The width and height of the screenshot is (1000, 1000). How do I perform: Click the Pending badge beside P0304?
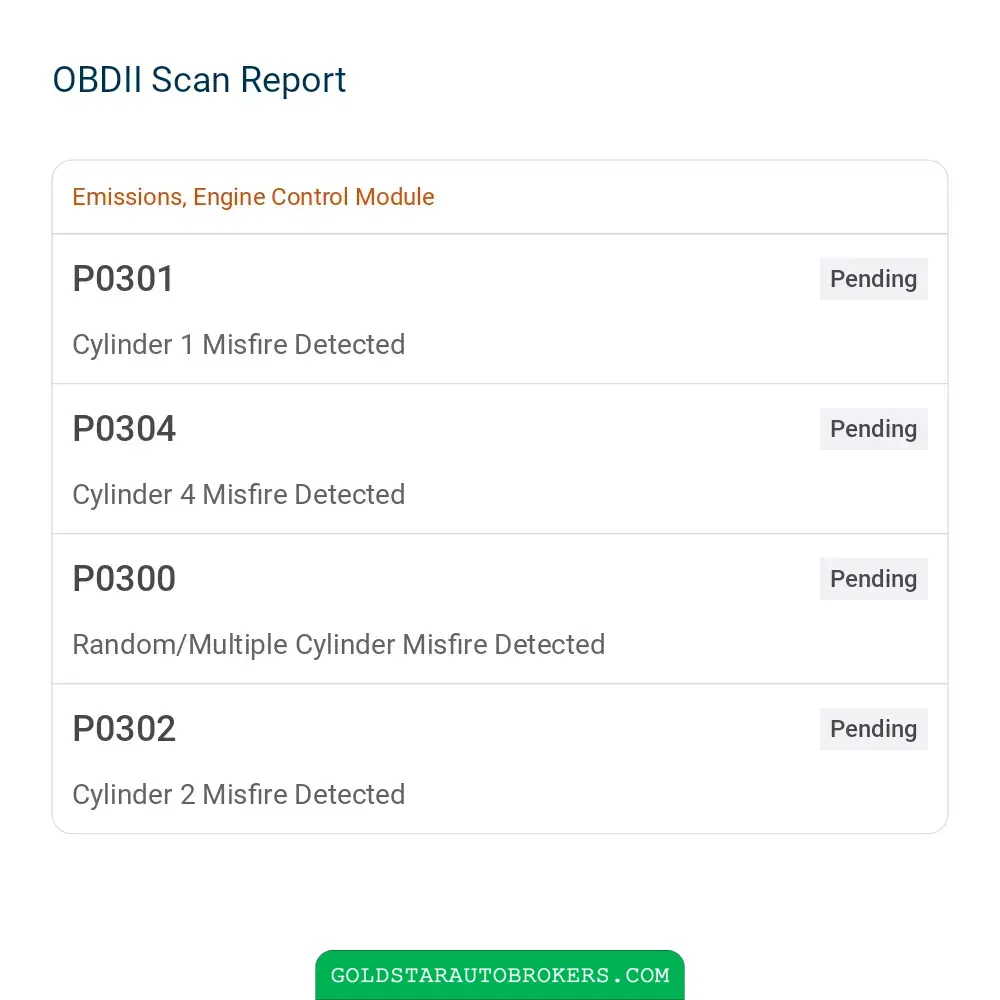[x=873, y=429]
